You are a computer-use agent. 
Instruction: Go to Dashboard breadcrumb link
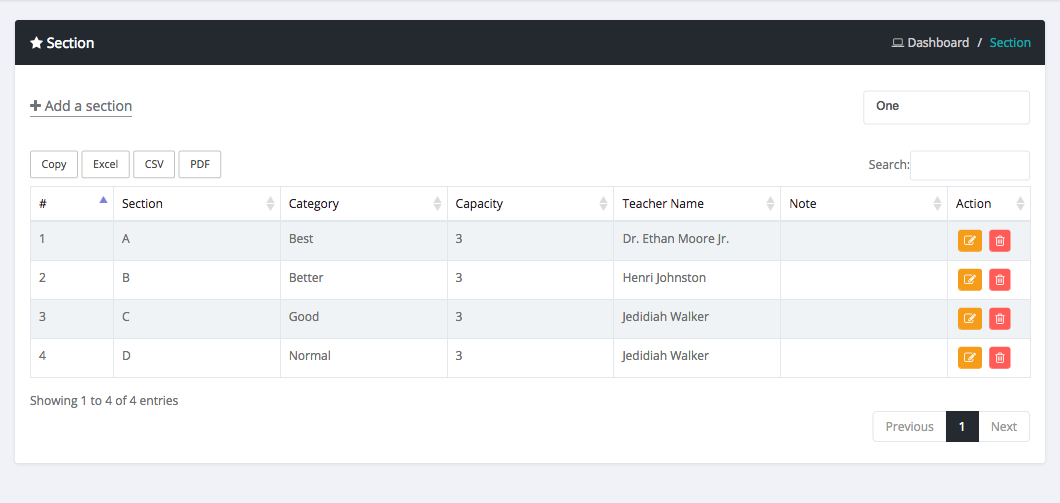pyautogui.click(x=937, y=43)
